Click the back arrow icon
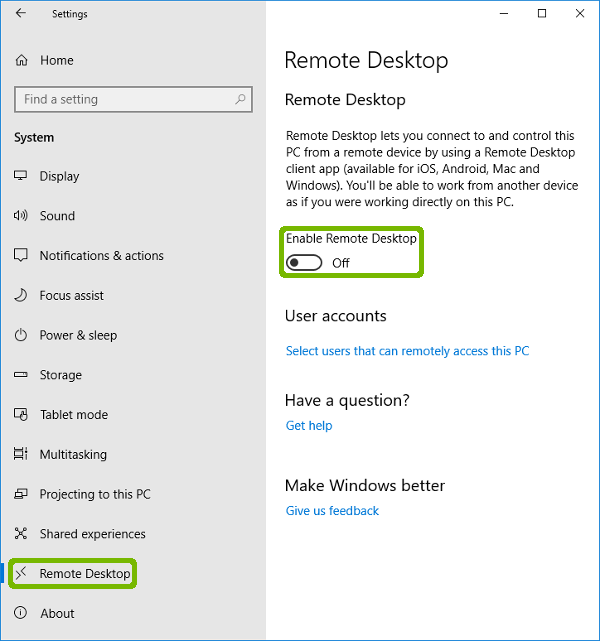This screenshot has width=600, height=641. [x=20, y=13]
